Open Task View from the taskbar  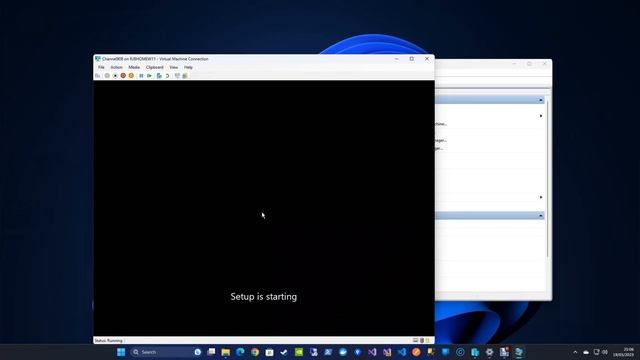point(211,352)
